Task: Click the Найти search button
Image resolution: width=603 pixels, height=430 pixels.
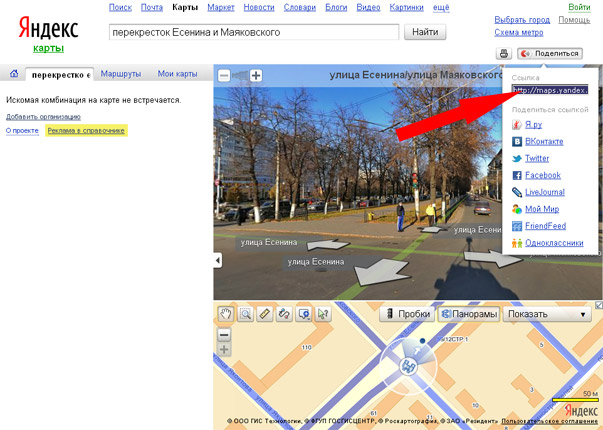Action: click(x=425, y=32)
